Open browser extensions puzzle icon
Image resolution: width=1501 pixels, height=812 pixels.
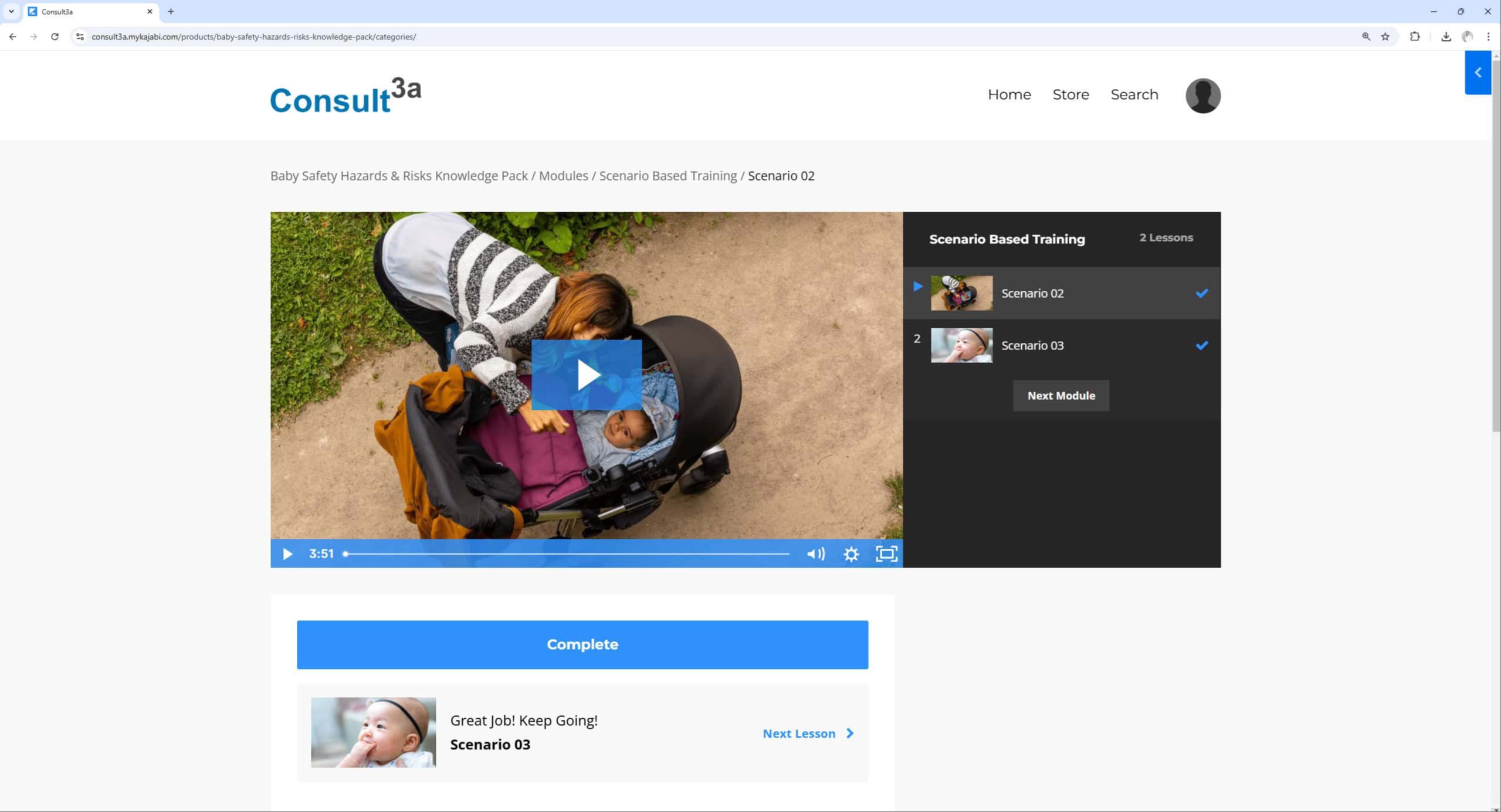(x=1414, y=36)
